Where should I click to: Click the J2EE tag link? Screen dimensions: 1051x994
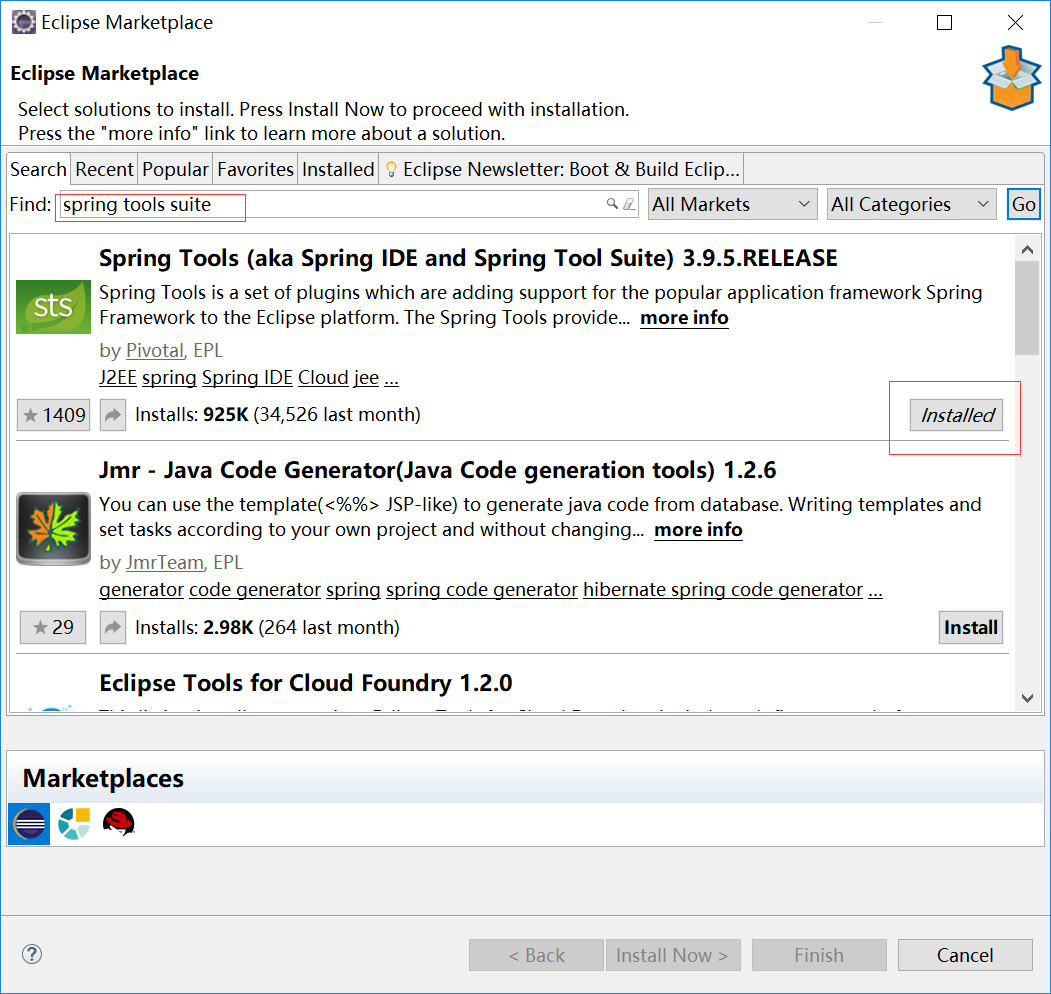point(118,377)
